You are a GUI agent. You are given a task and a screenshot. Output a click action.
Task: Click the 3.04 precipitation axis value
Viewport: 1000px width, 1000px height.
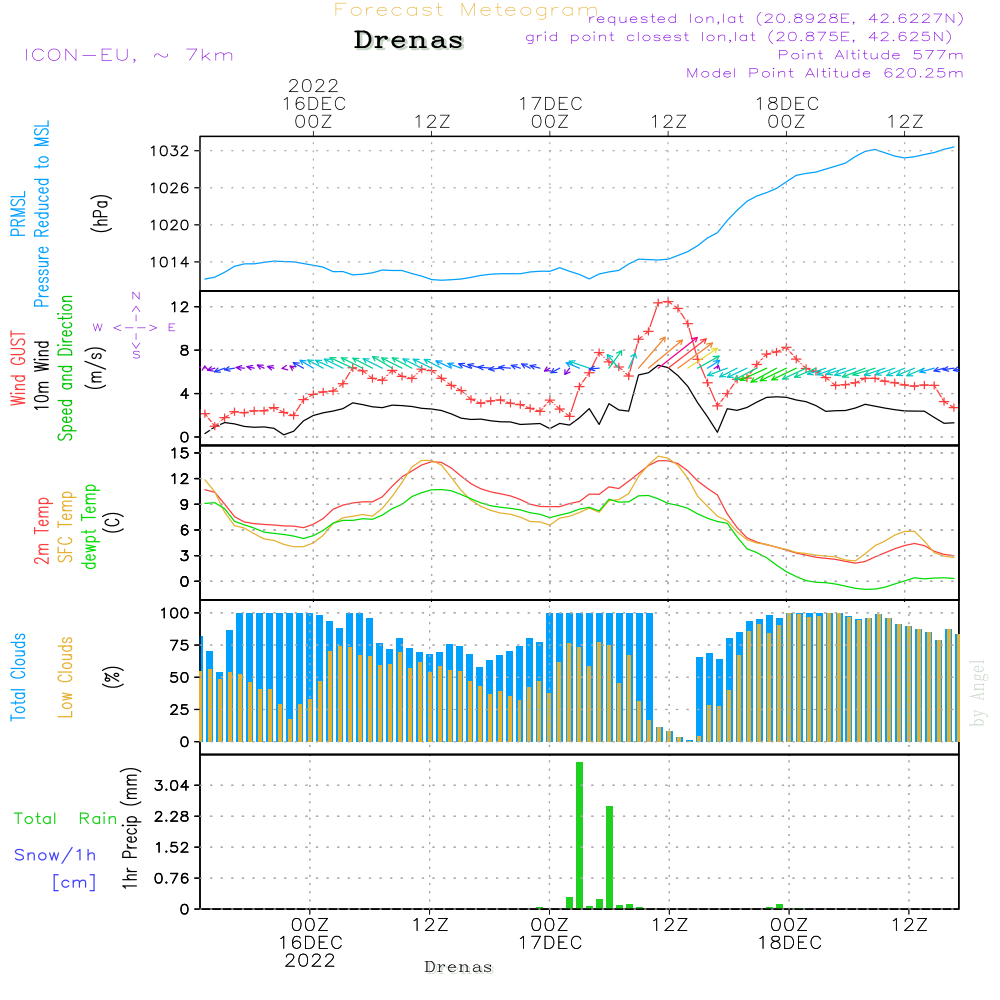(172, 785)
